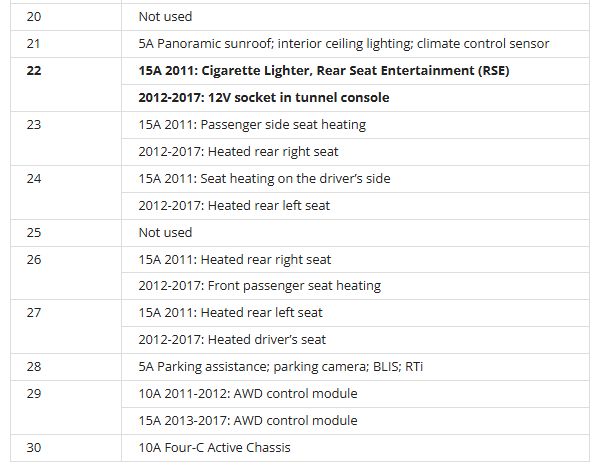The image size is (601, 466).
Task: Select the first "Not used" description
Action: coord(165,17)
